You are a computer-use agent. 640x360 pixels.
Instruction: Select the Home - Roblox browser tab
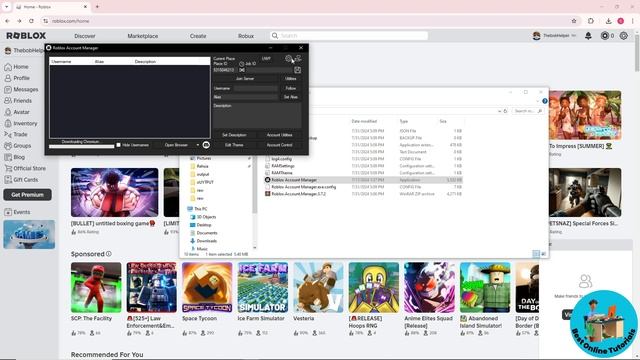click(x=52, y=7)
